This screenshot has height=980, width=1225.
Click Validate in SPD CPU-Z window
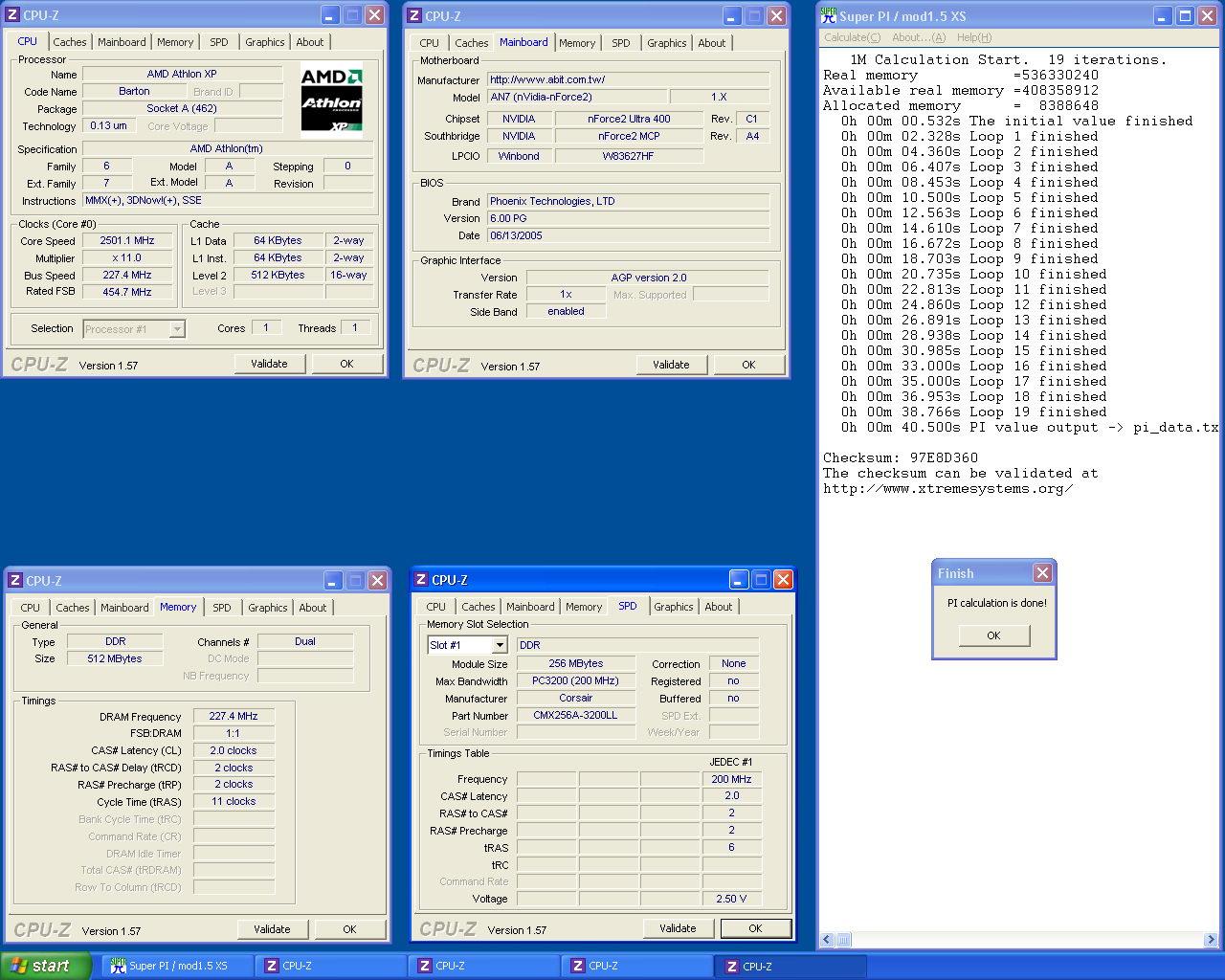tap(678, 928)
